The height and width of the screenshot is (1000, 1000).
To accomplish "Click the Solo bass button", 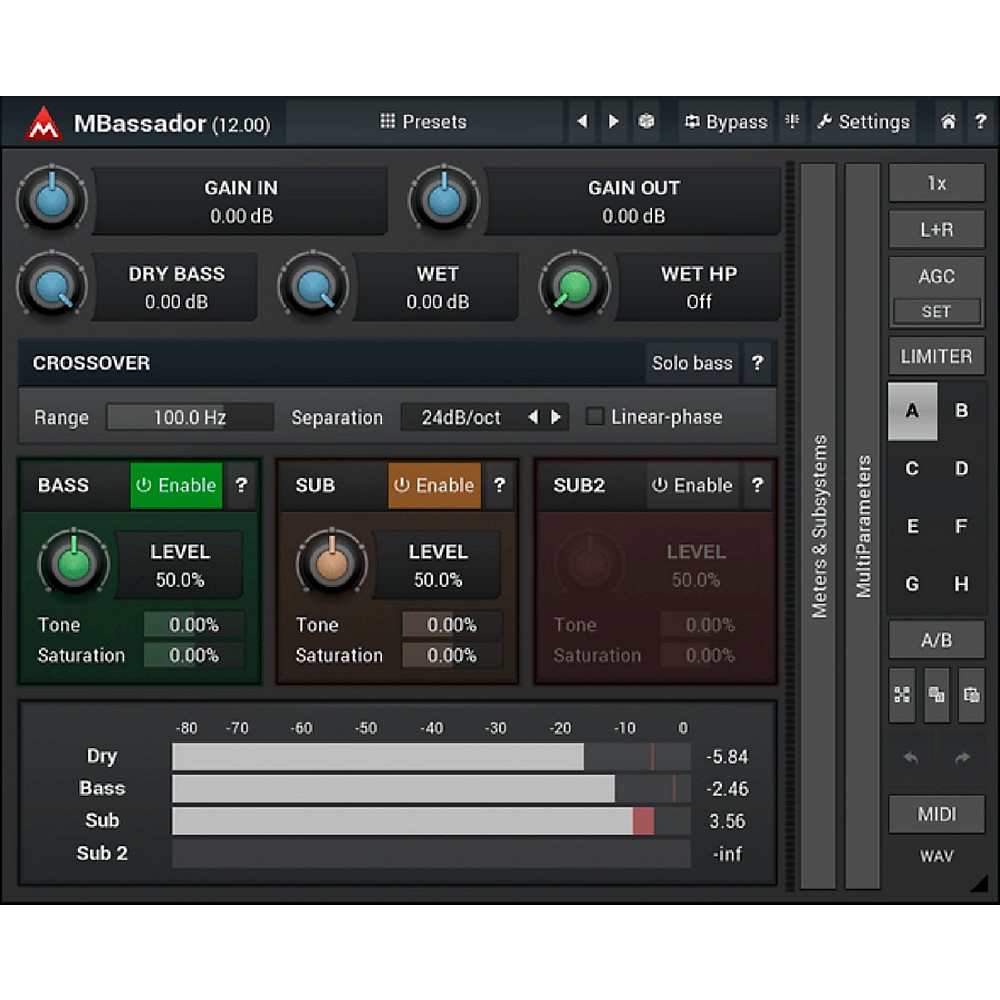I will (692, 363).
